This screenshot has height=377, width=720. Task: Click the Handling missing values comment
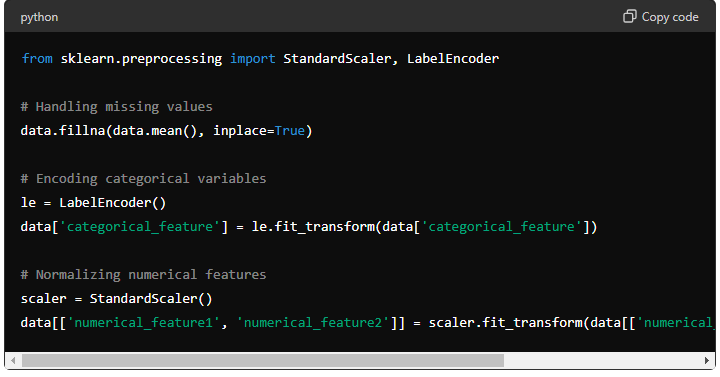coord(117,107)
